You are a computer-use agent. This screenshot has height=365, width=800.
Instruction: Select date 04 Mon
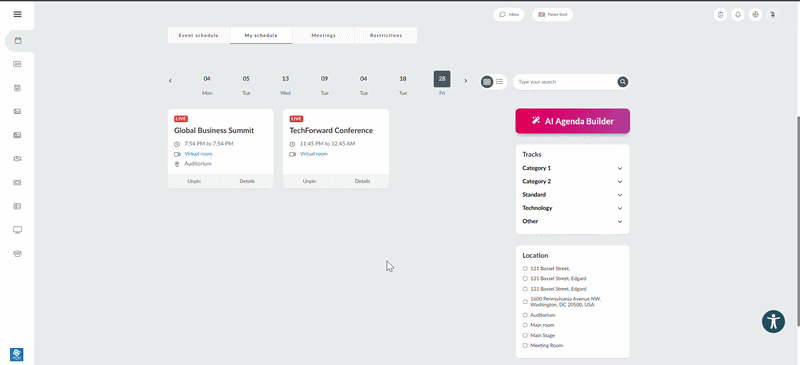pos(207,85)
